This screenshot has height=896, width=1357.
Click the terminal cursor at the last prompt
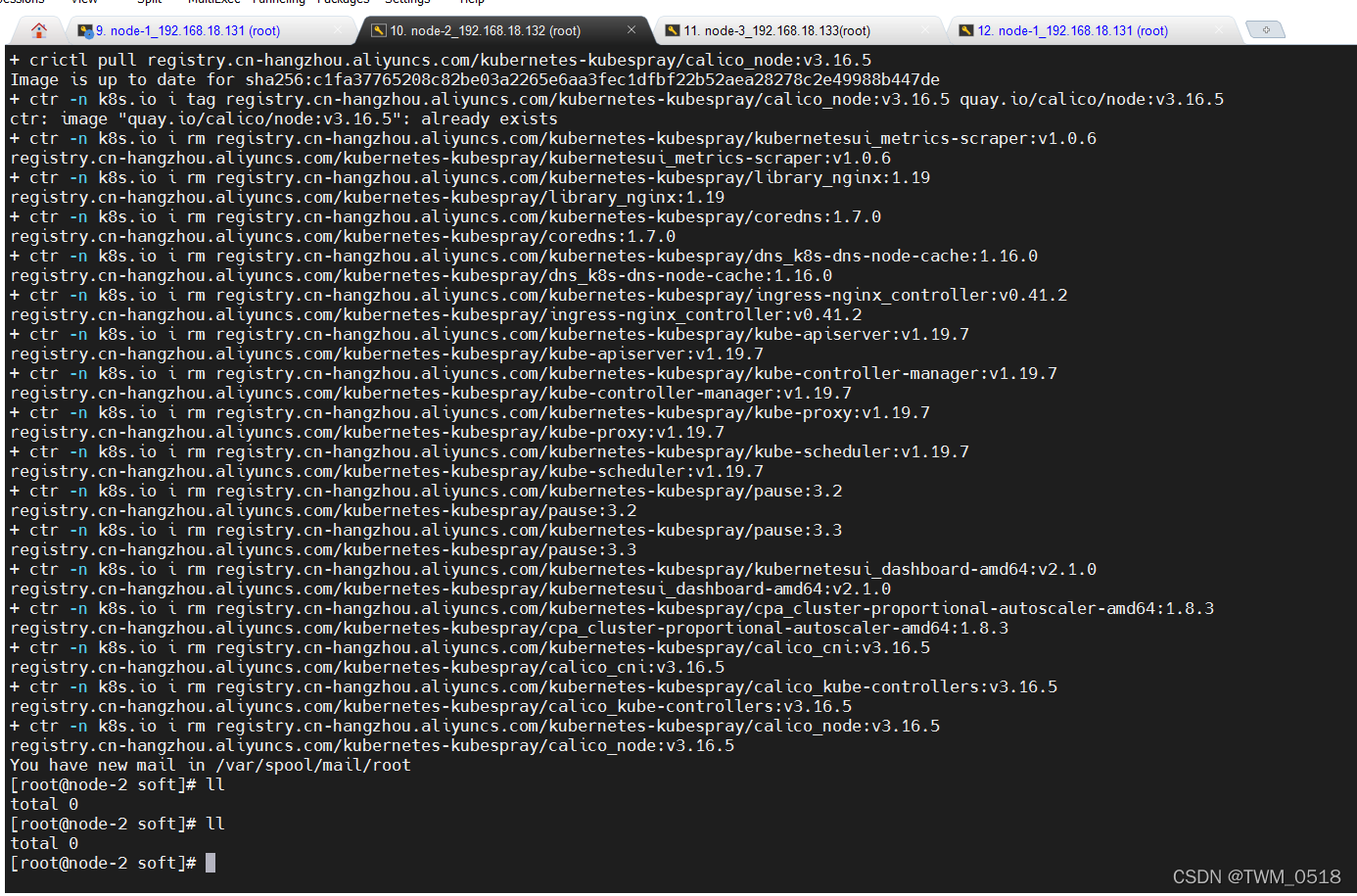(x=211, y=863)
